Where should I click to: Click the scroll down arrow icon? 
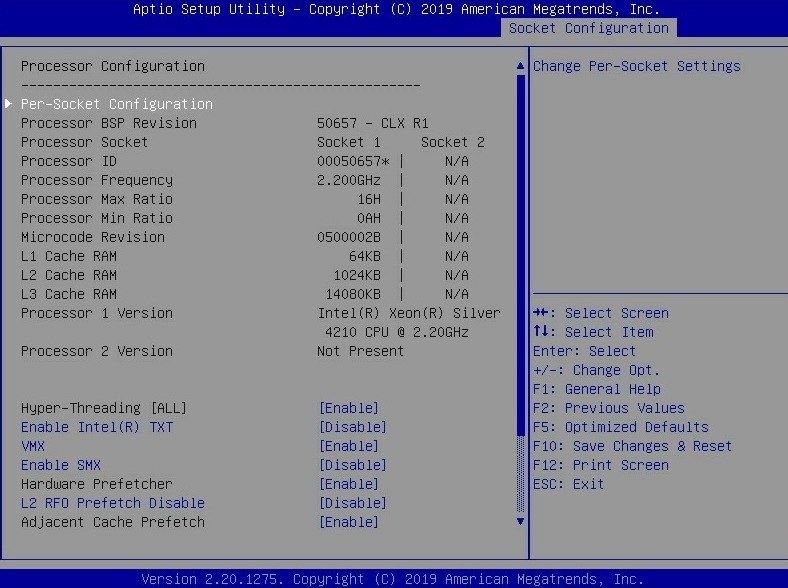(520, 522)
